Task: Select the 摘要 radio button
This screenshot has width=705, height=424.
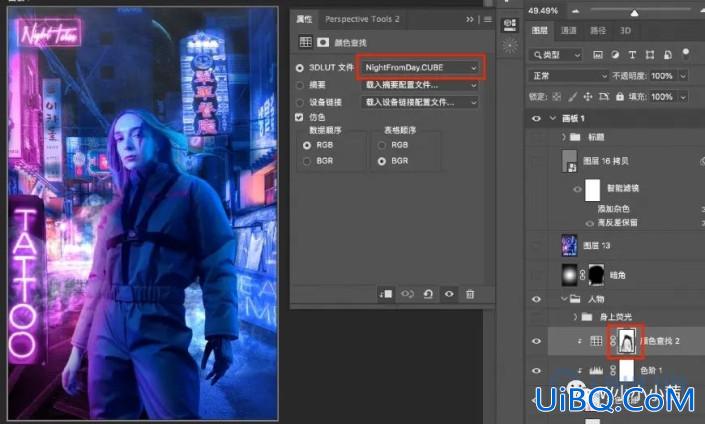Action: point(300,85)
